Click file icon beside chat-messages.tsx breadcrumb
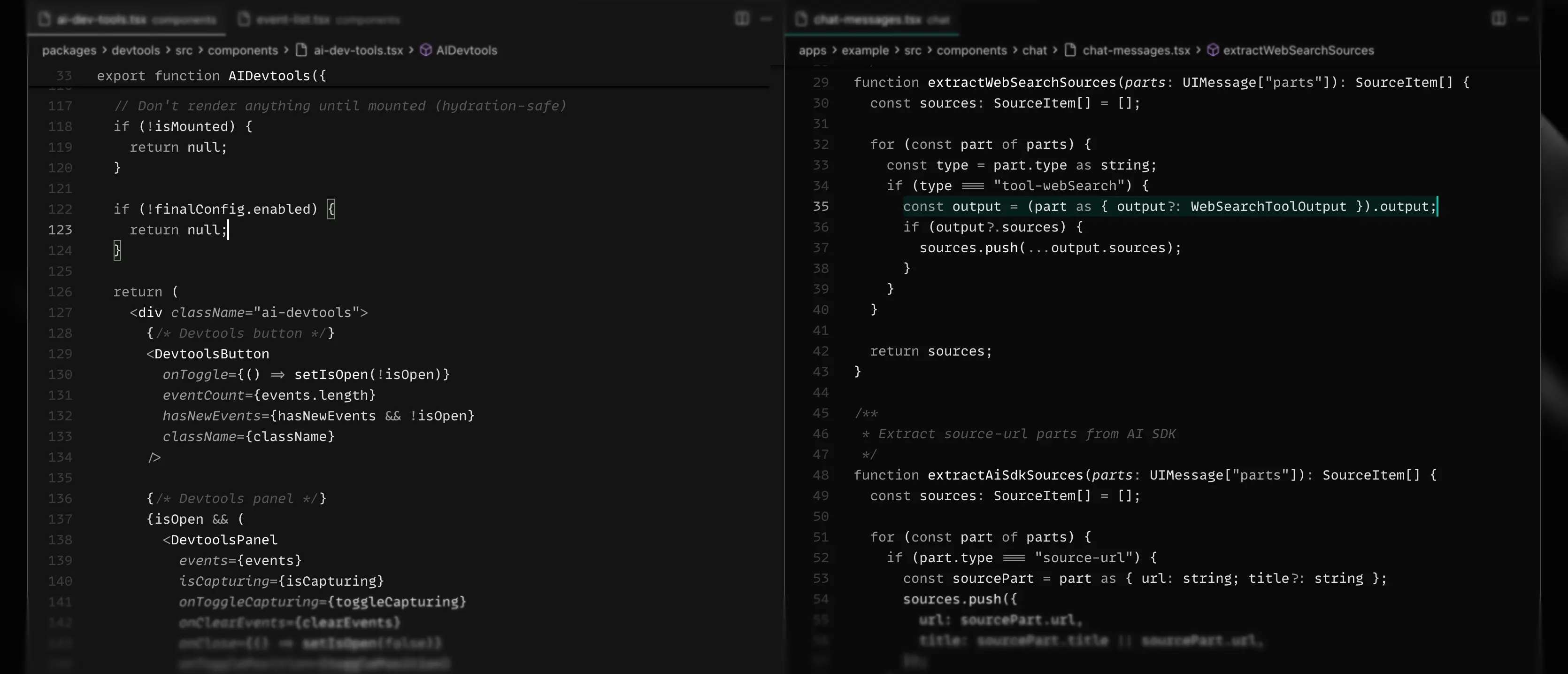The height and width of the screenshot is (674, 1568). (1070, 51)
